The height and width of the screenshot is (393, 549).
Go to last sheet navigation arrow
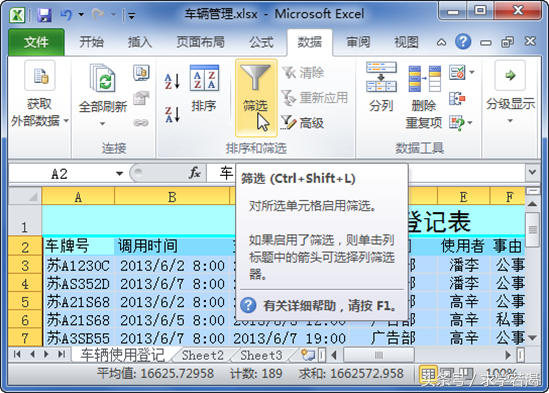[x=62, y=354]
